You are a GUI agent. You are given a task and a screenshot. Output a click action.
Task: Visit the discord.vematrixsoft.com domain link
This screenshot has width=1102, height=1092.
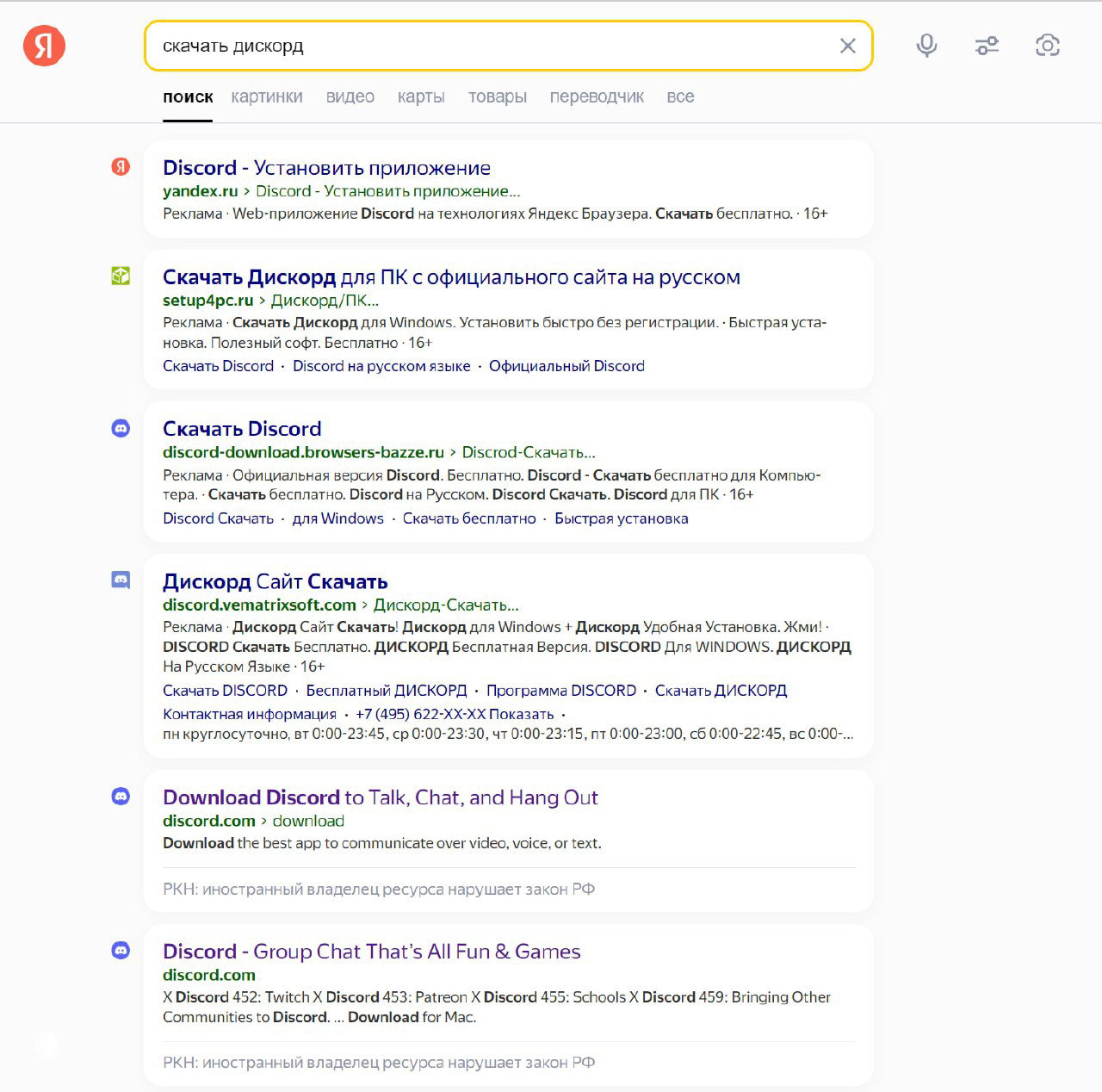259,605
